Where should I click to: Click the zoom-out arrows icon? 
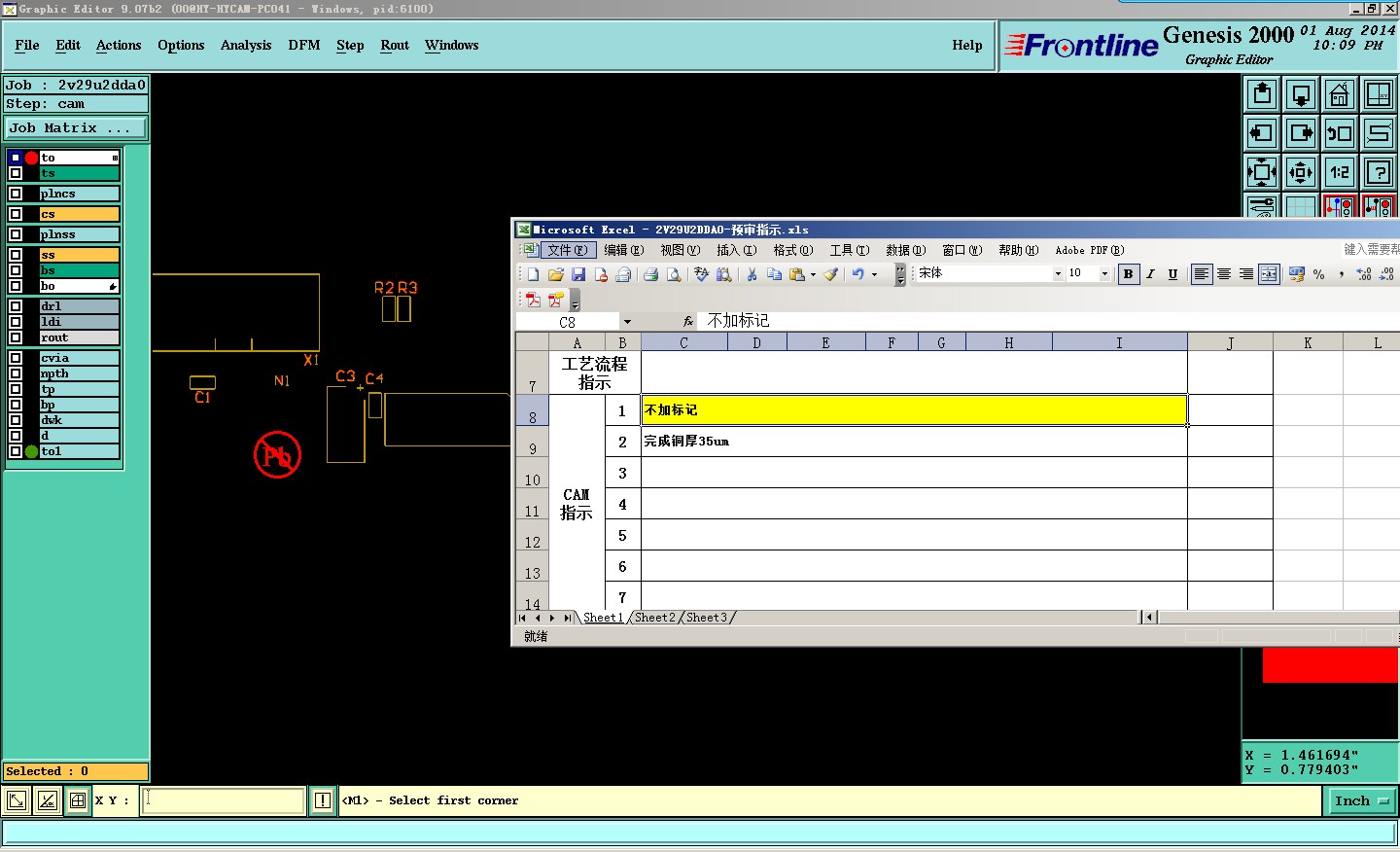point(1301,172)
